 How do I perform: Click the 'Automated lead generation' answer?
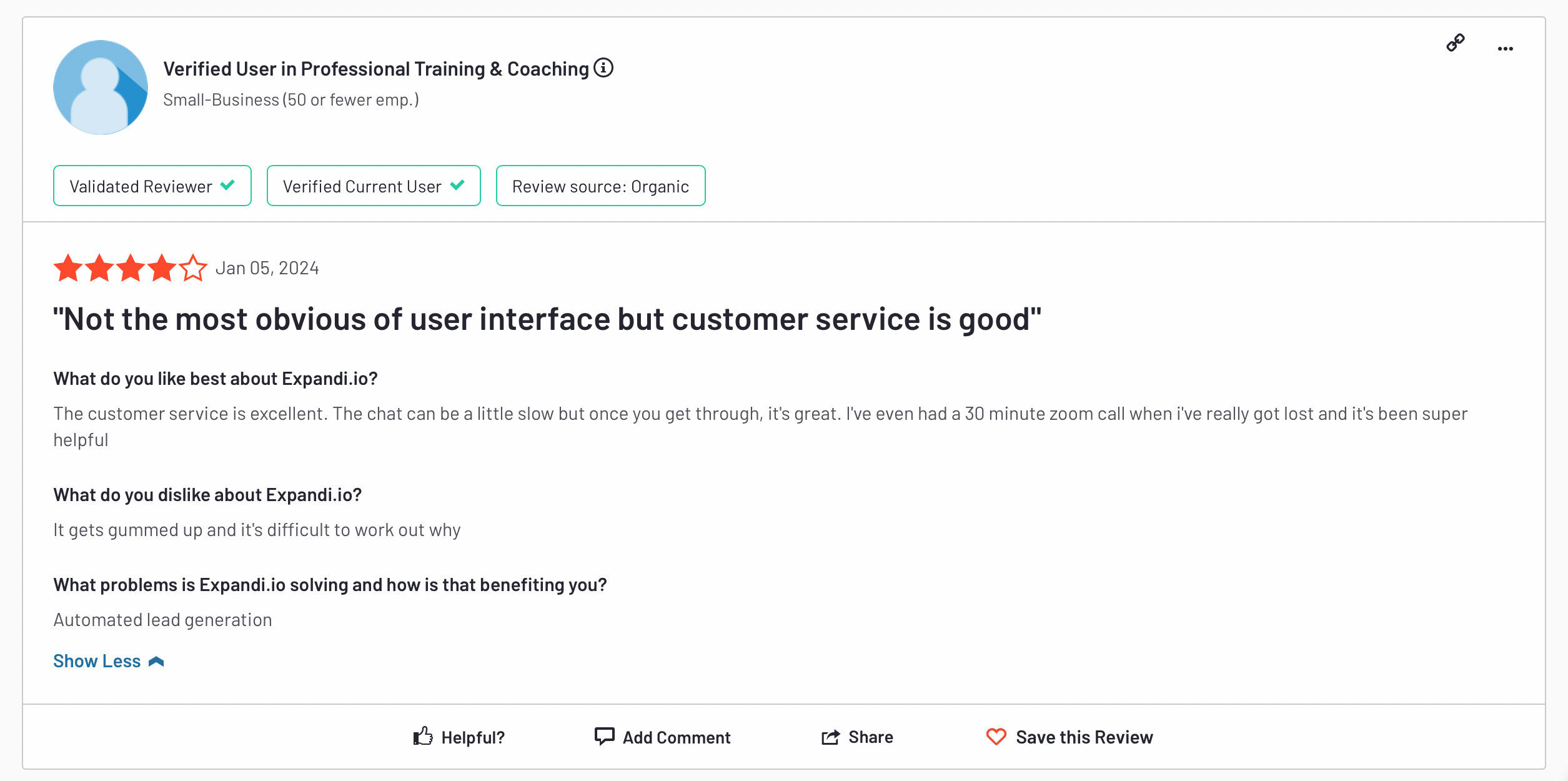tap(162, 620)
